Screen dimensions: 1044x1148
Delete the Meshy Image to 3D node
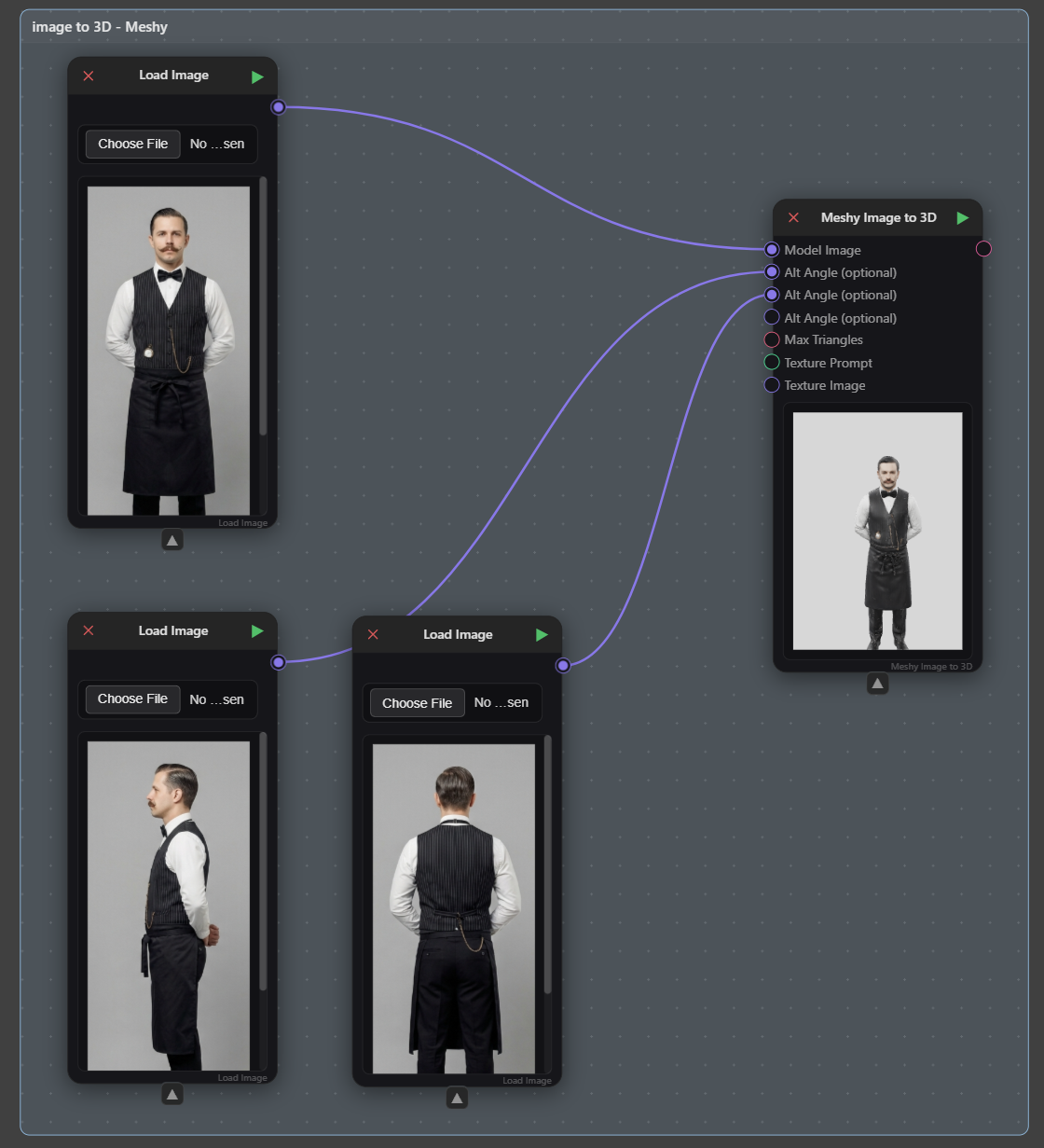pos(793,218)
